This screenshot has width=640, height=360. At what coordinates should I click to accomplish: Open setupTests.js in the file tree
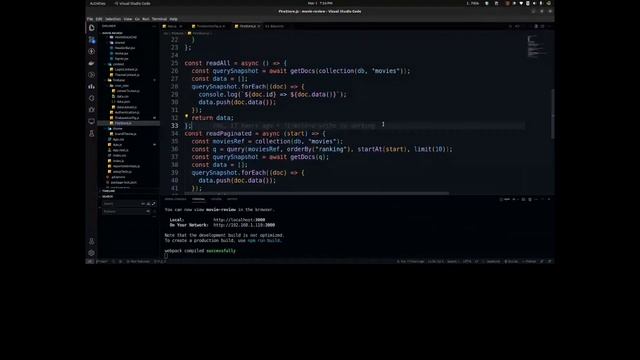(x=122, y=171)
